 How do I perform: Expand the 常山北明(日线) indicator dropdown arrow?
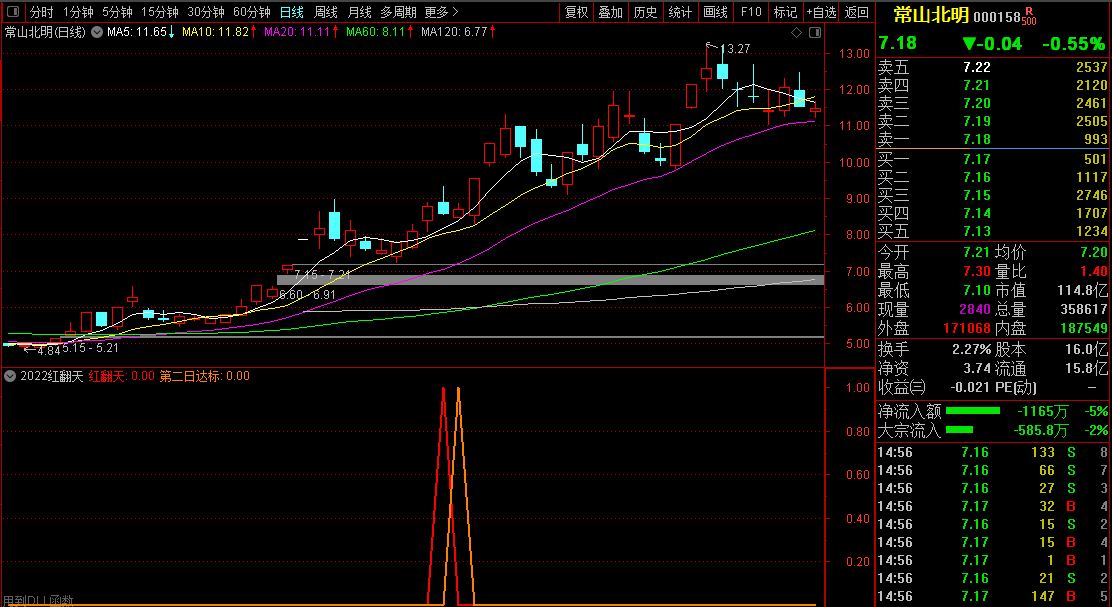tap(97, 32)
